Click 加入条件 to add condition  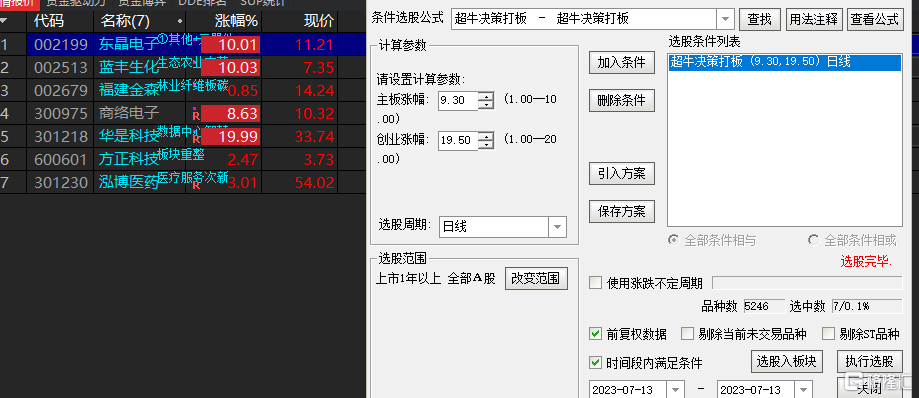click(621, 63)
